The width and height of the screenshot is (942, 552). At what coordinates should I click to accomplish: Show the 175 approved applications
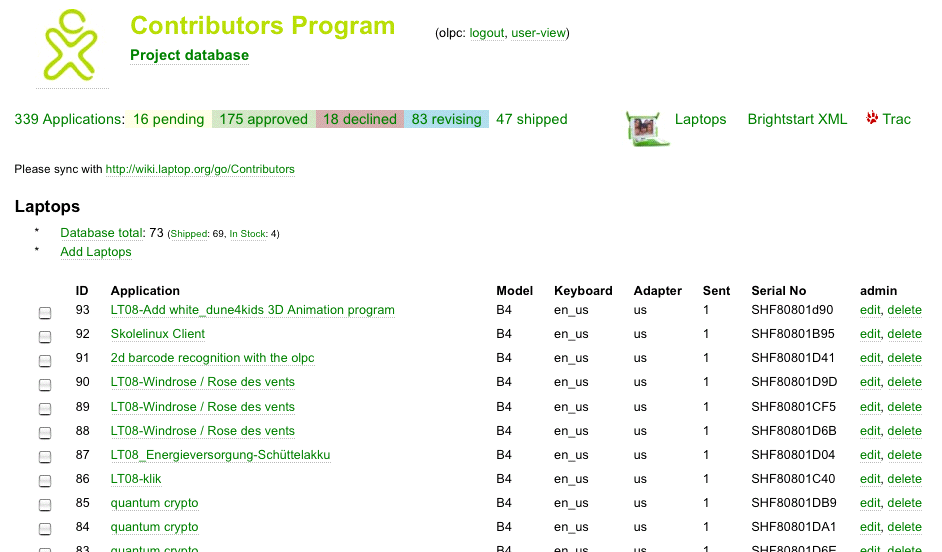263,119
